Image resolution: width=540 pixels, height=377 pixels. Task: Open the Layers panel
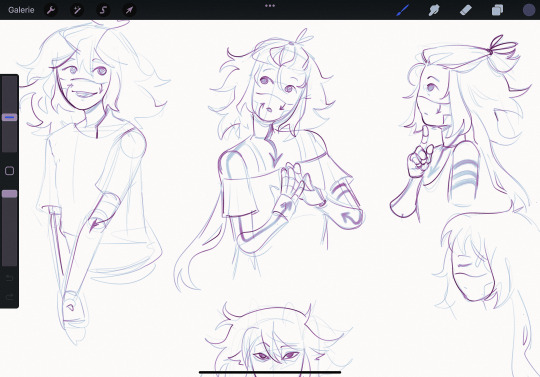[x=497, y=10]
